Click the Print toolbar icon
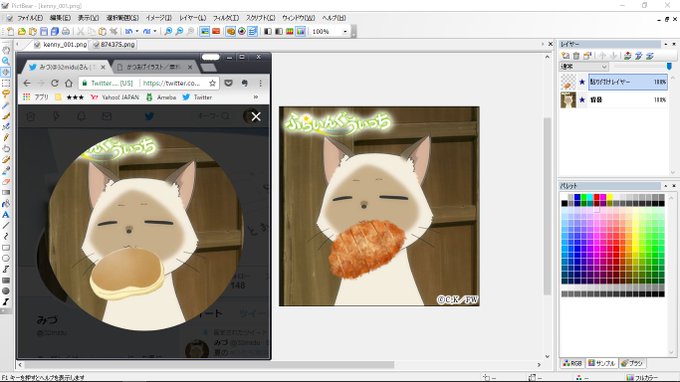 click(65, 31)
